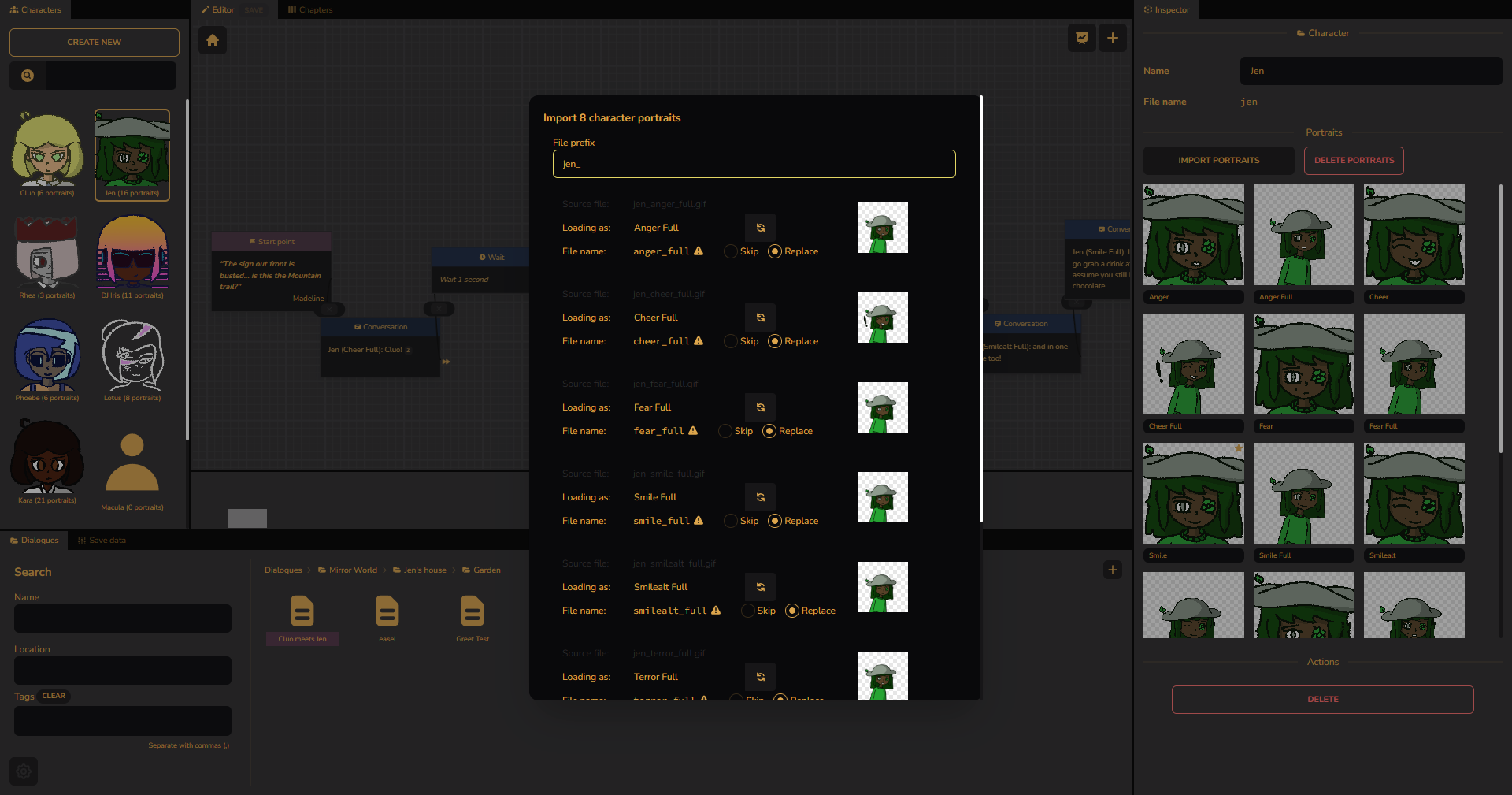1512x795 pixels.
Task: Open the settings gear icon
Action: tap(24, 771)
